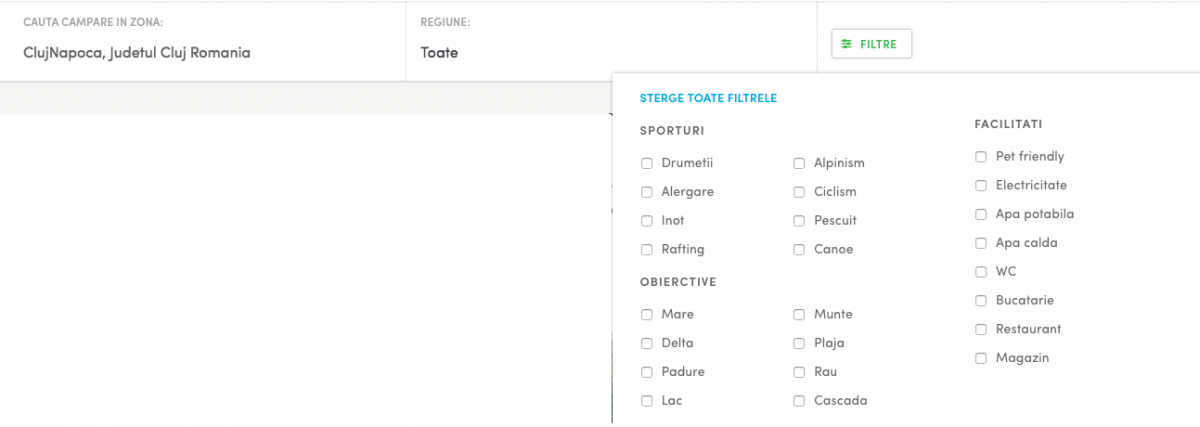Enable the Apa potabila filter
Viewport: 1200px width, 427px height.
click(x=981, y=215)
